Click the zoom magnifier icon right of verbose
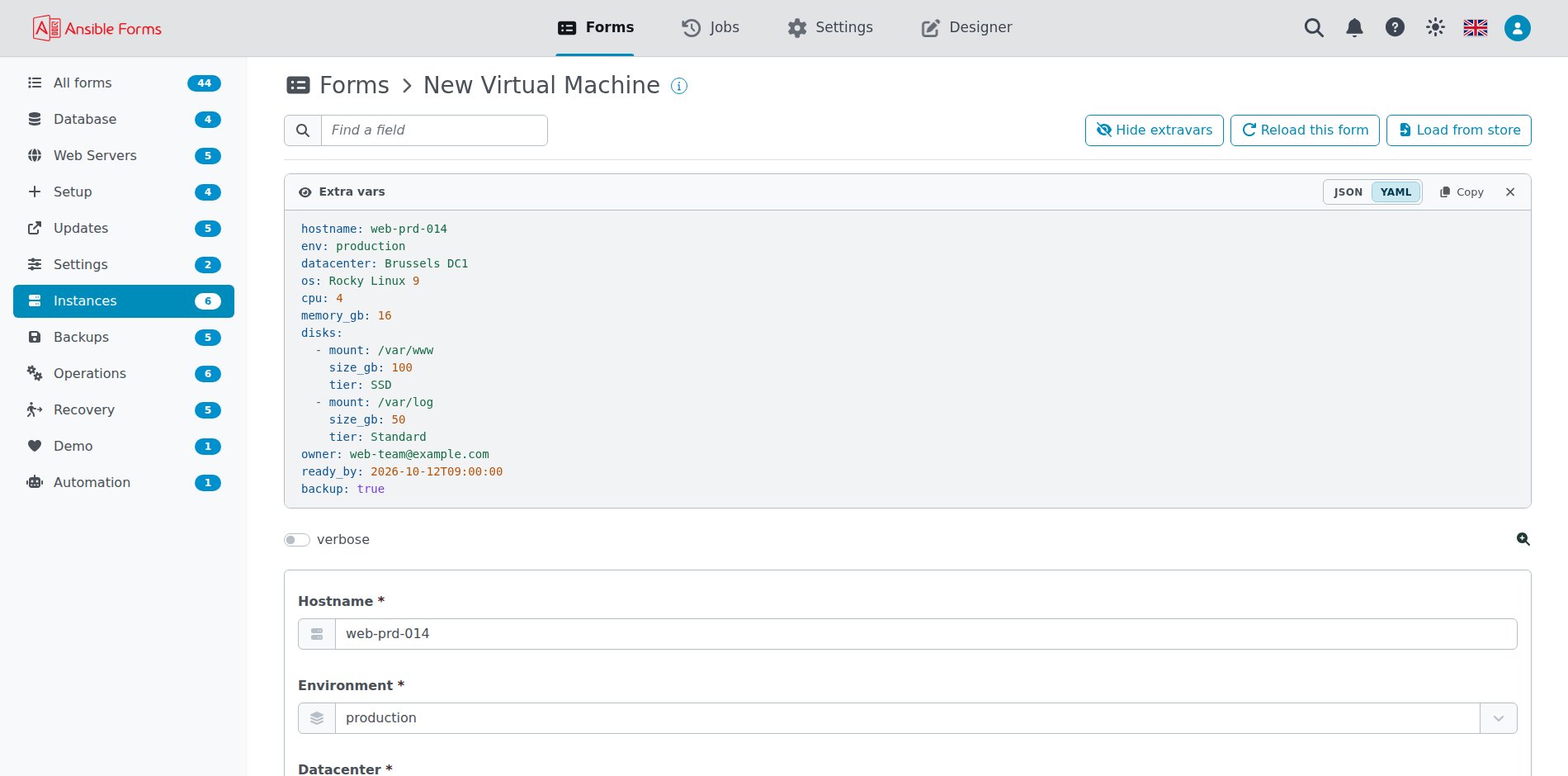The width and height of the screenshot is (1568, 776). [x=1523, y=539]
